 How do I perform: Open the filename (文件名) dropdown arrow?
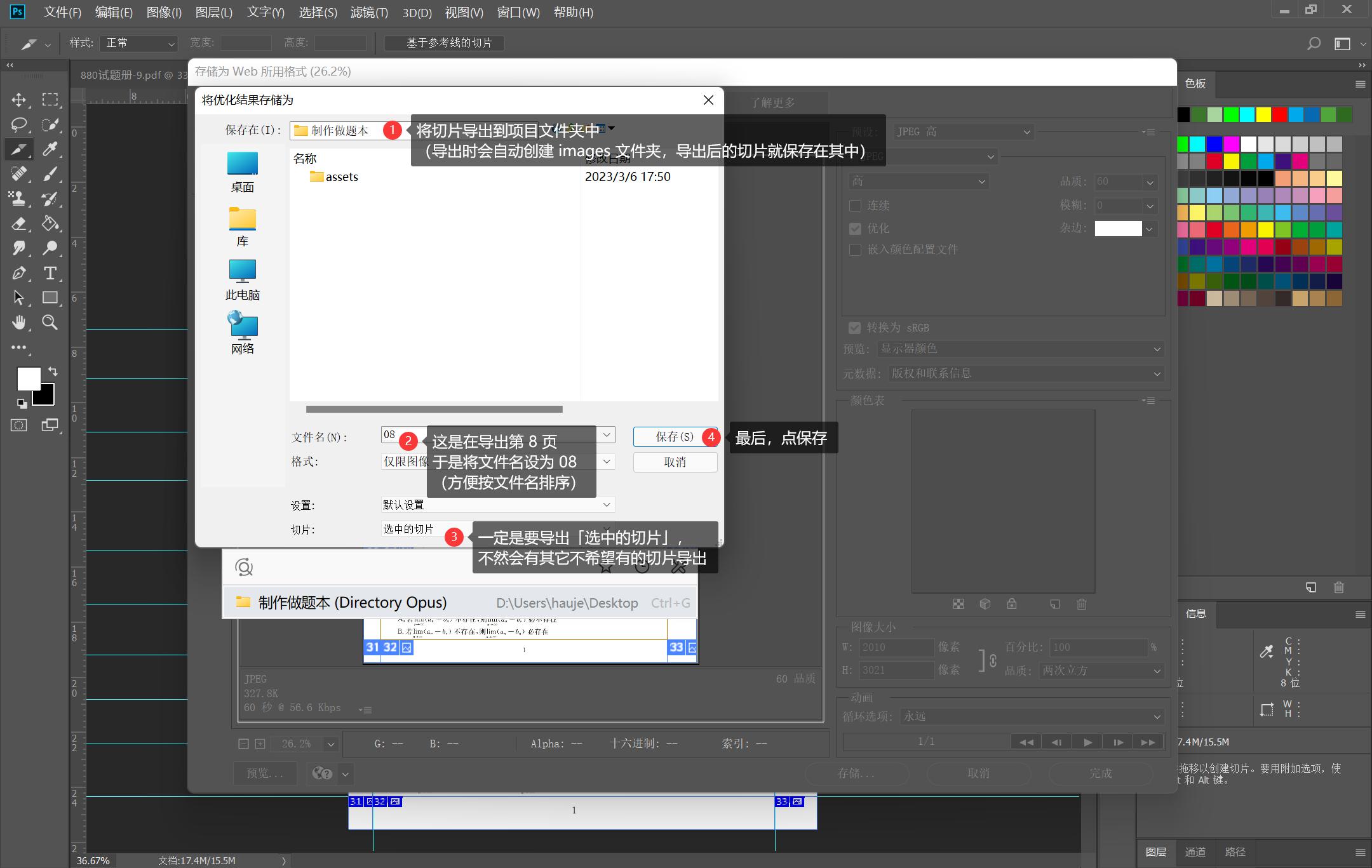(607, 435)
